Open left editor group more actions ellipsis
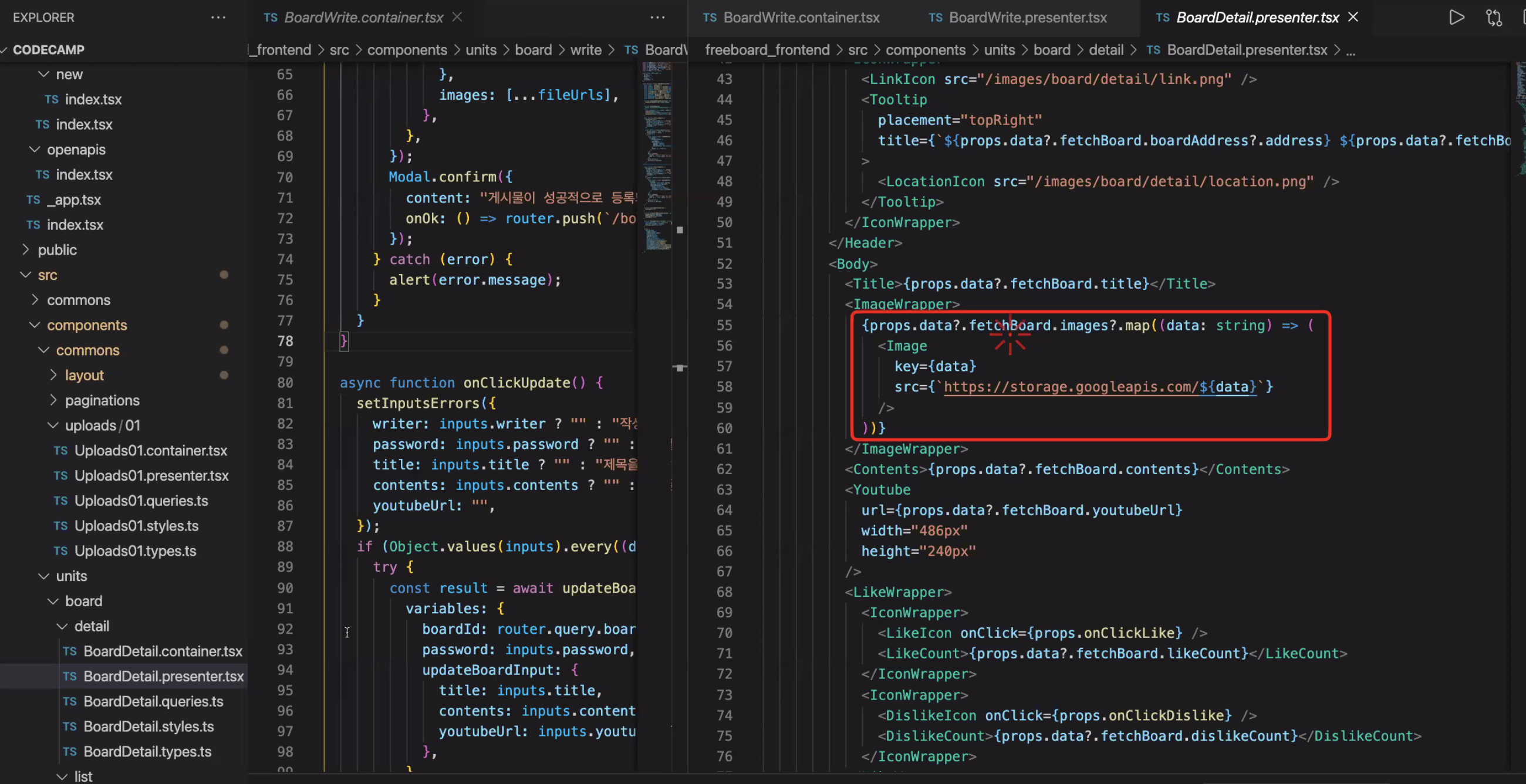 pos(657,18)
